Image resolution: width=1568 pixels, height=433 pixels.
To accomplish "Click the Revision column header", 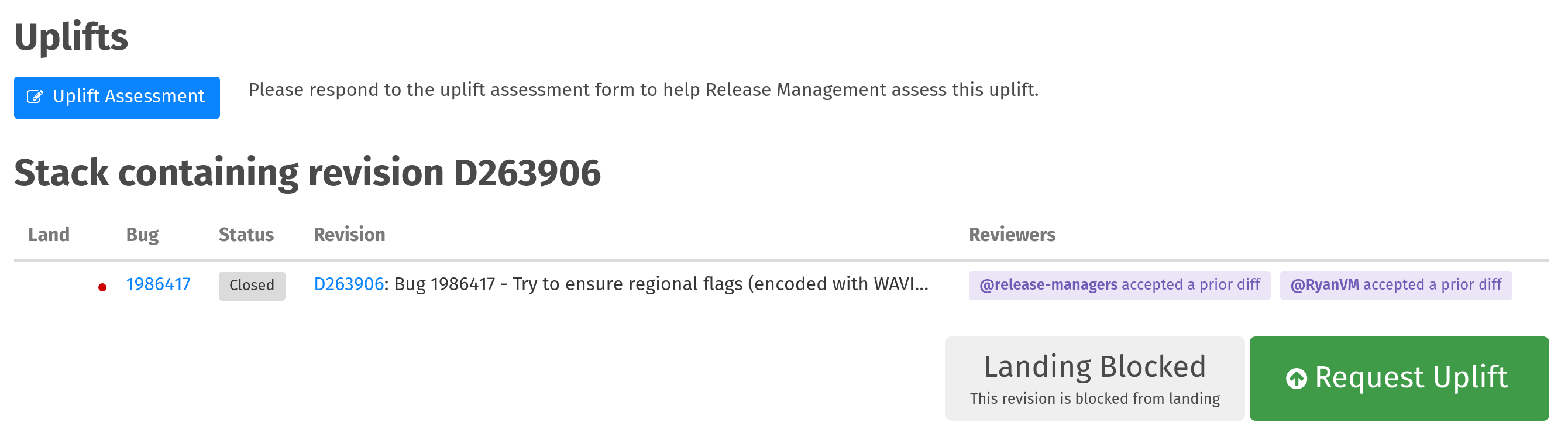I will pos(349,235).
